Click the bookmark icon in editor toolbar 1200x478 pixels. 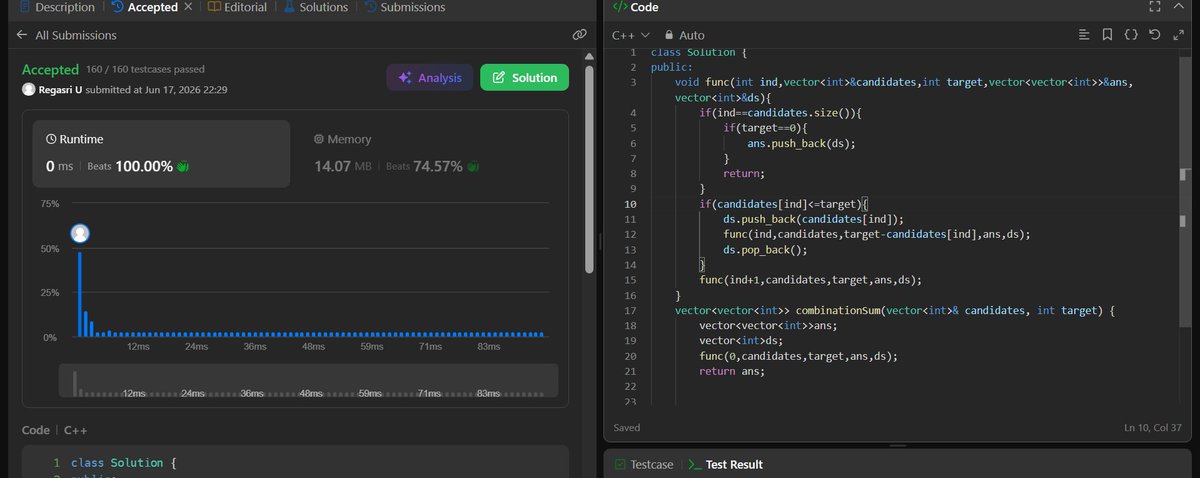1107,35
